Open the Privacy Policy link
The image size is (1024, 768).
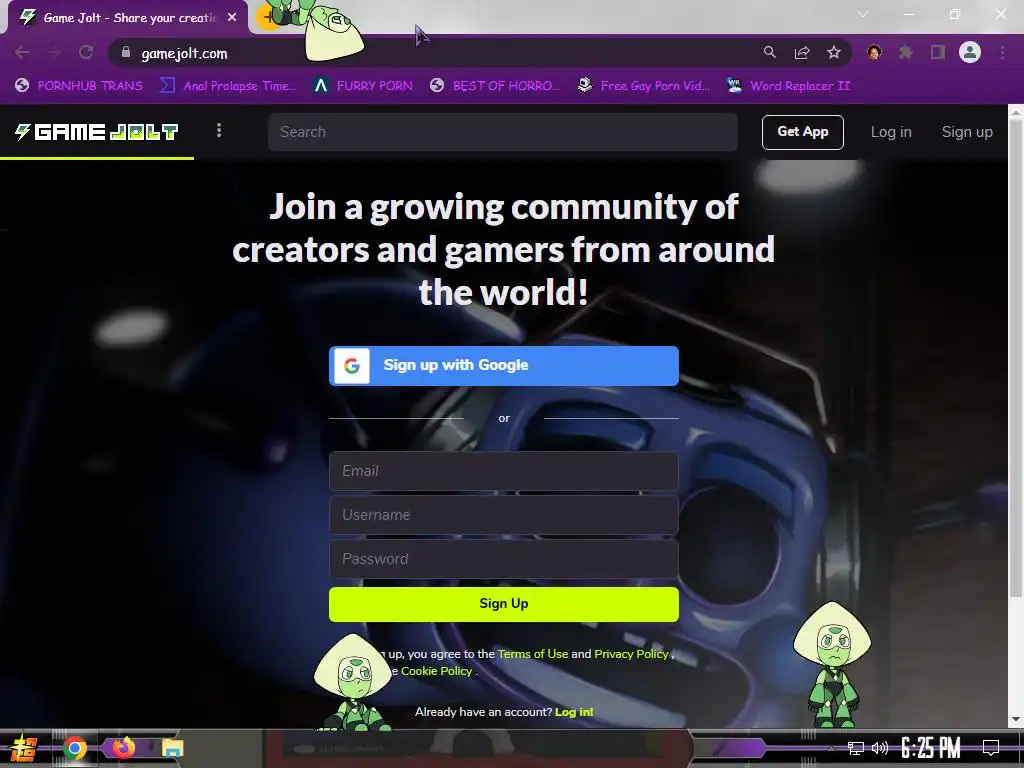point(631,654)
